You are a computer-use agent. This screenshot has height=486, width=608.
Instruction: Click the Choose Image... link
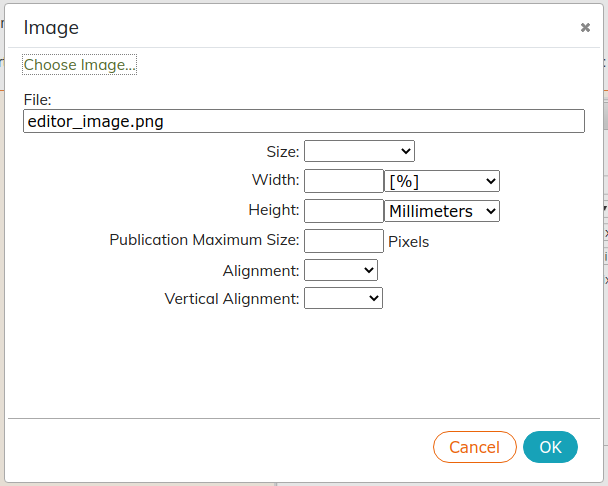[79, 65]
